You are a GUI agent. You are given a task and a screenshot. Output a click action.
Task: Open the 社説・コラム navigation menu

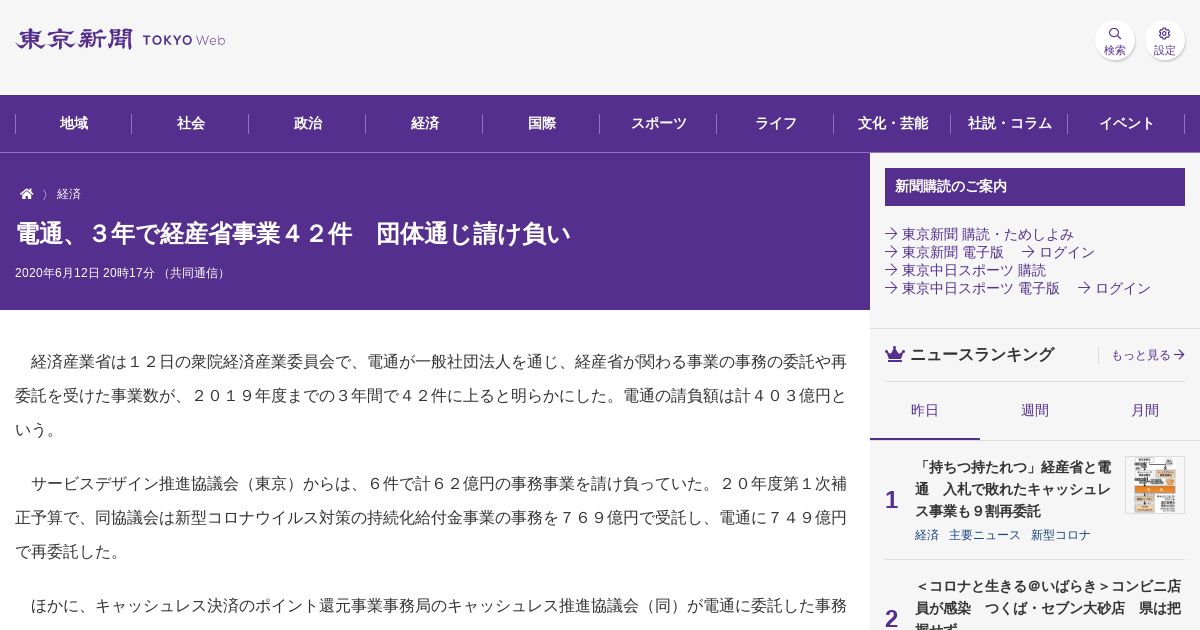click(x=1010, y=124)
